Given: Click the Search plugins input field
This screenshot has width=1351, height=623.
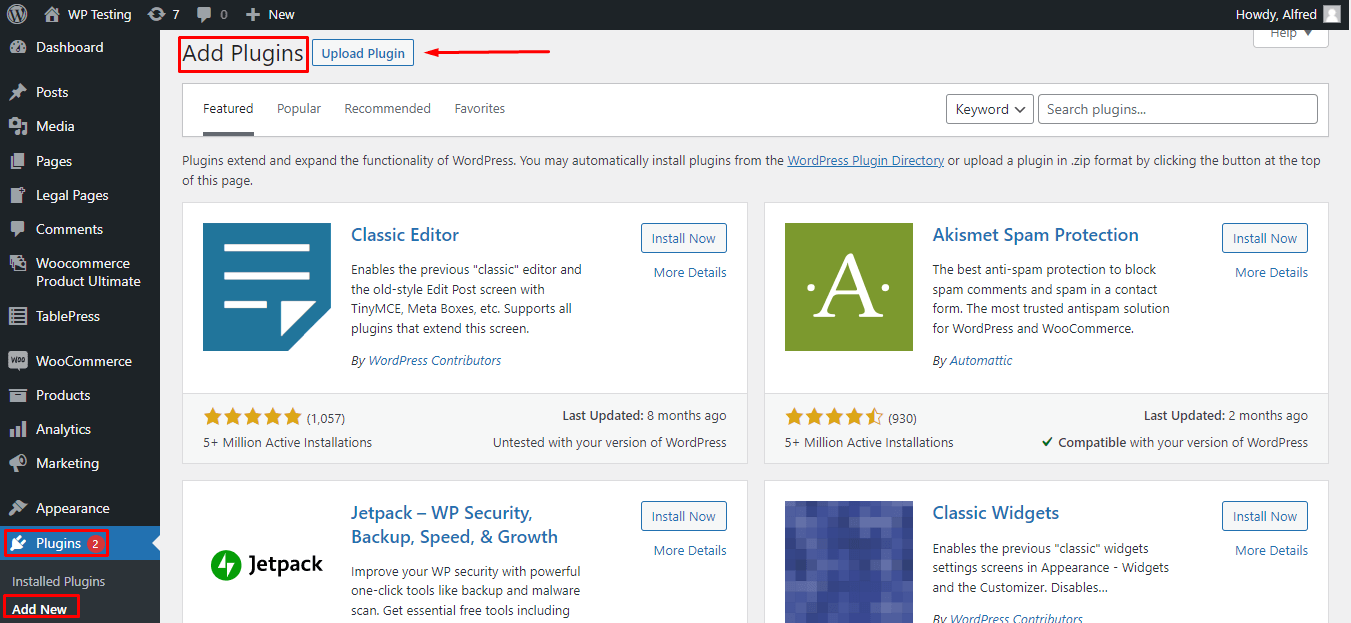Looking at the screenshot, I should 1178,109.
